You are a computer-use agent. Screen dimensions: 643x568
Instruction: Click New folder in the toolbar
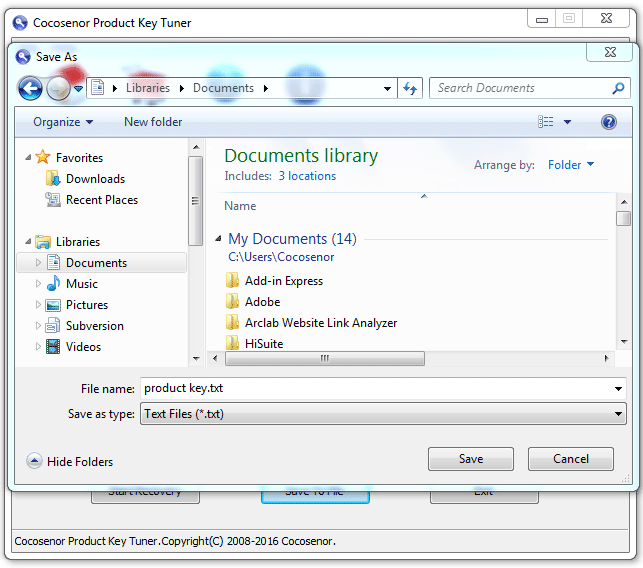153,122
